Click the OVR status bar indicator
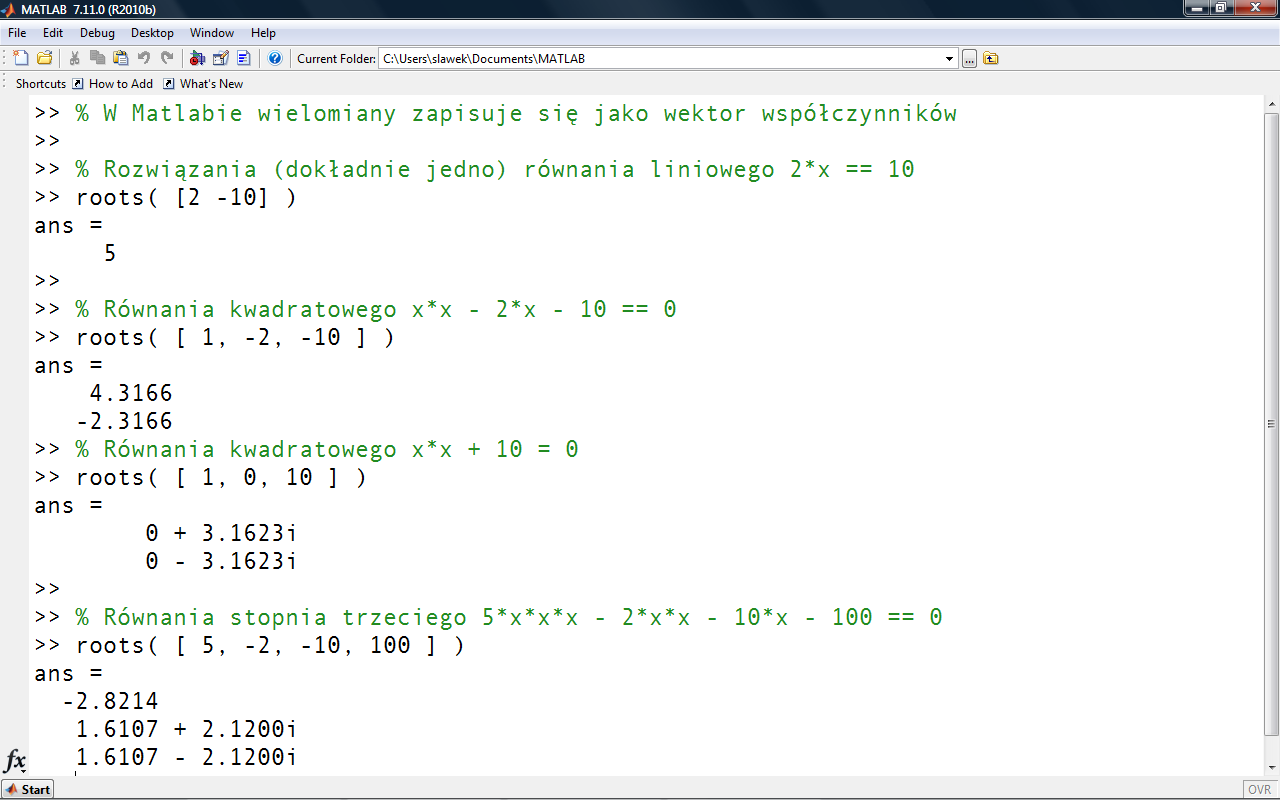This screenshot has width=1280, height=800. click(1259, 790)
